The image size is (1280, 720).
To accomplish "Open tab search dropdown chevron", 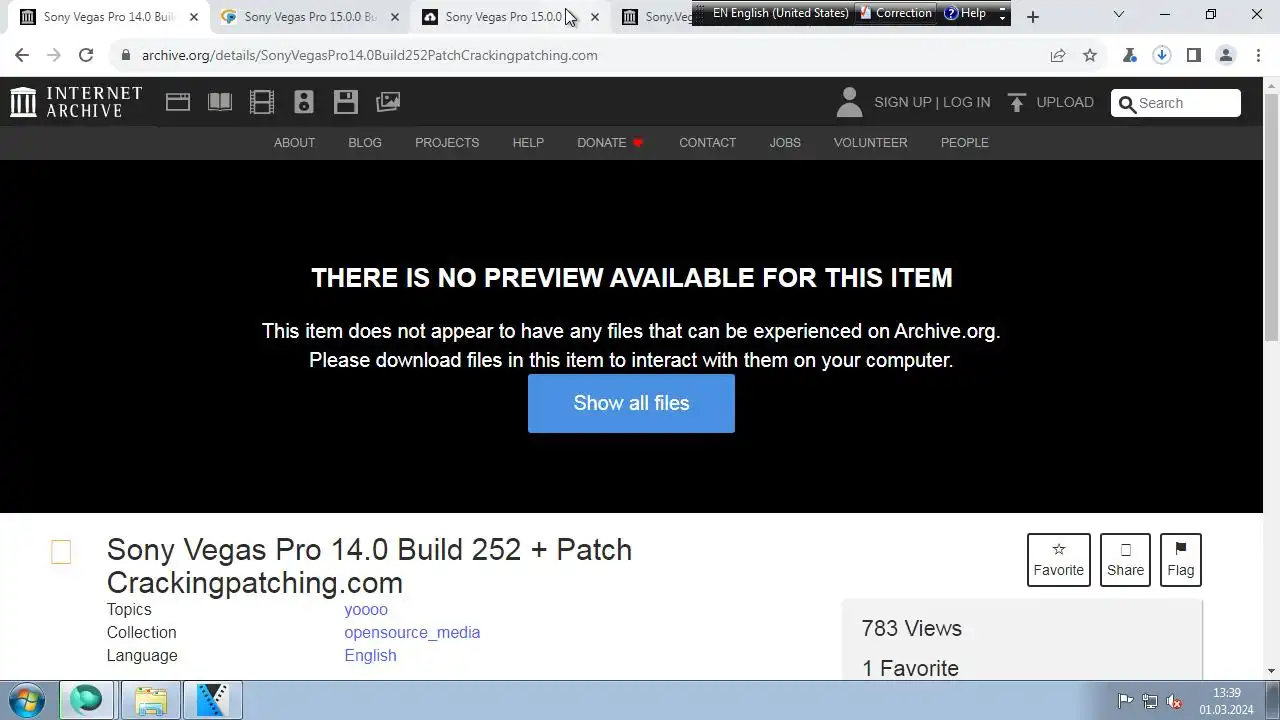I will [x=1119, y=15].
